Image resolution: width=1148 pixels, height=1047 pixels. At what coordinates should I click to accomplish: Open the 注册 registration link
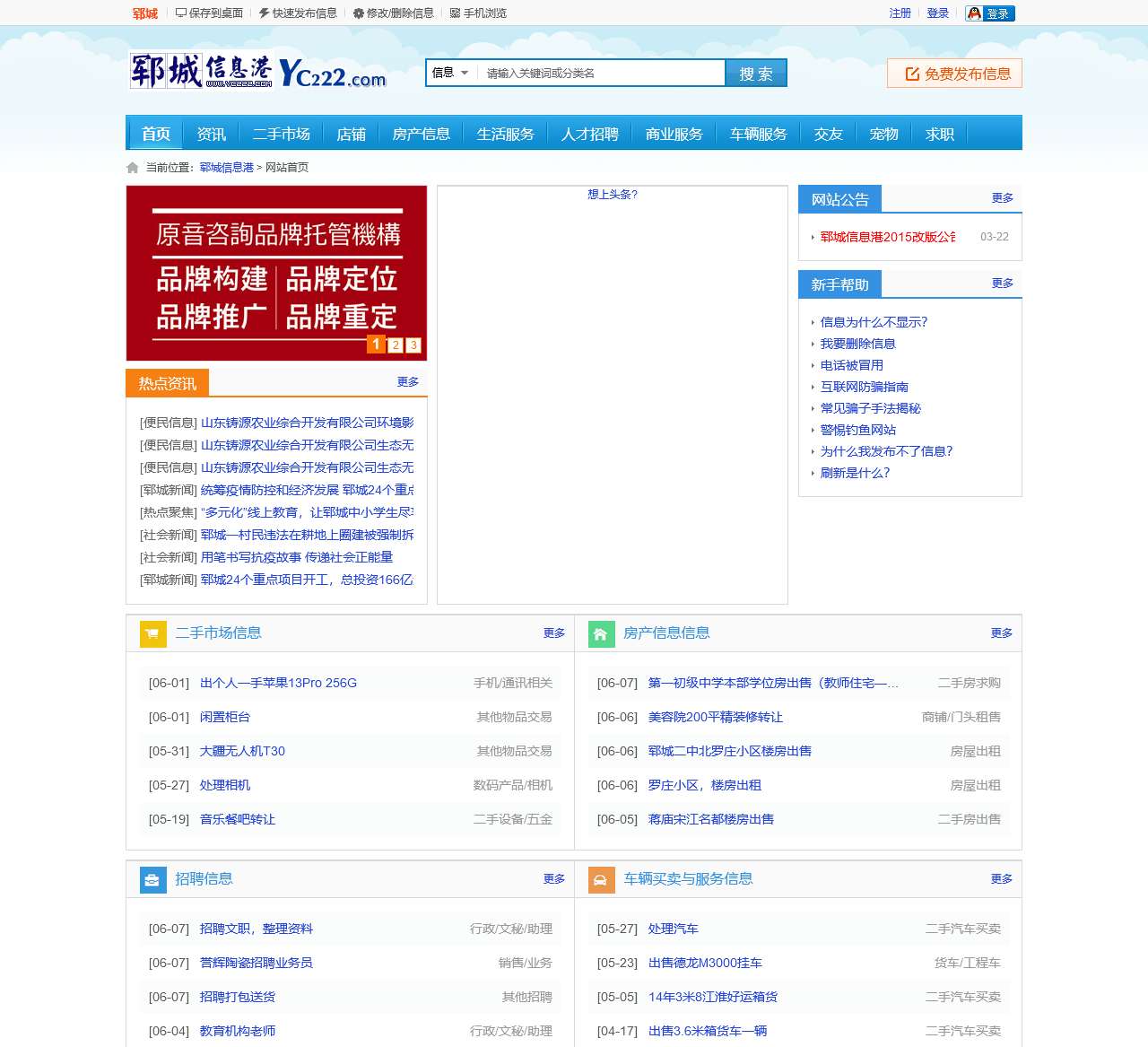(900, 13)
